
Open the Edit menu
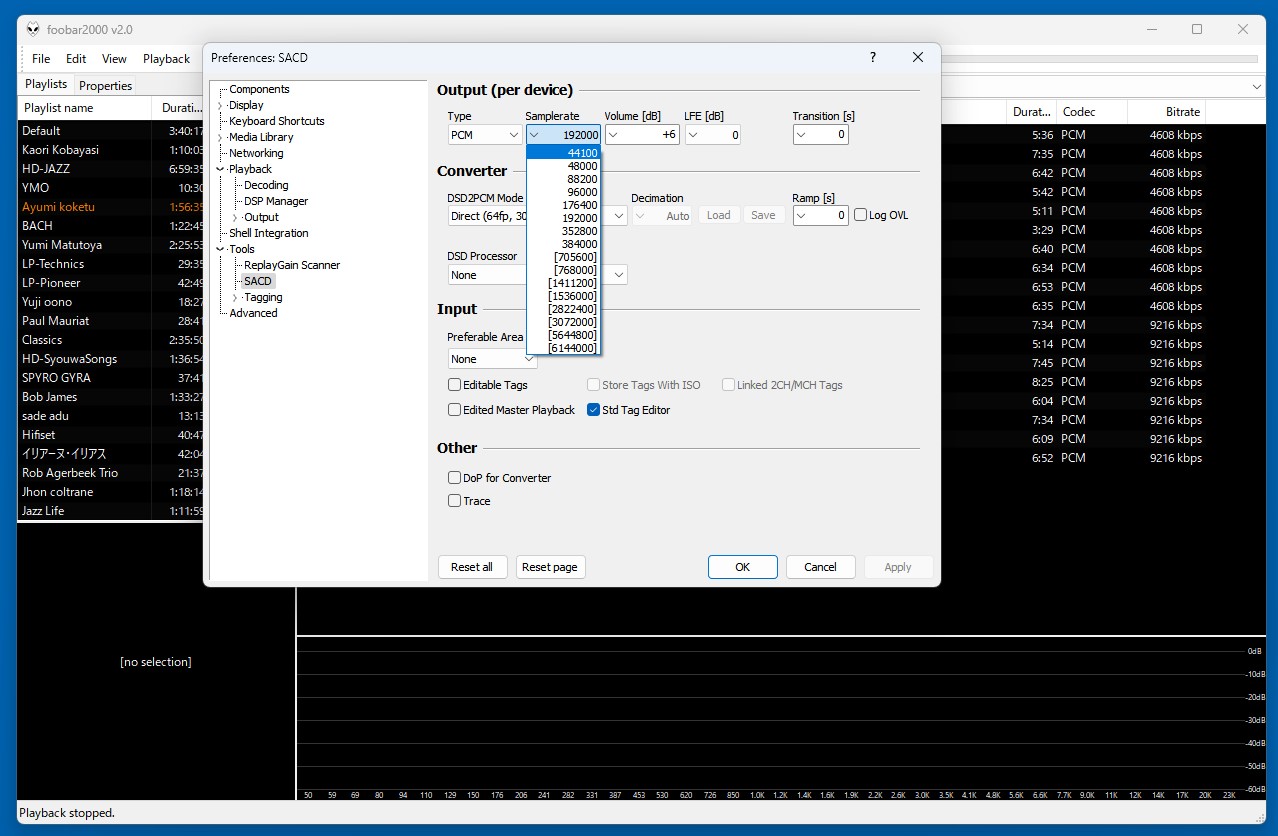click(76, 59)
